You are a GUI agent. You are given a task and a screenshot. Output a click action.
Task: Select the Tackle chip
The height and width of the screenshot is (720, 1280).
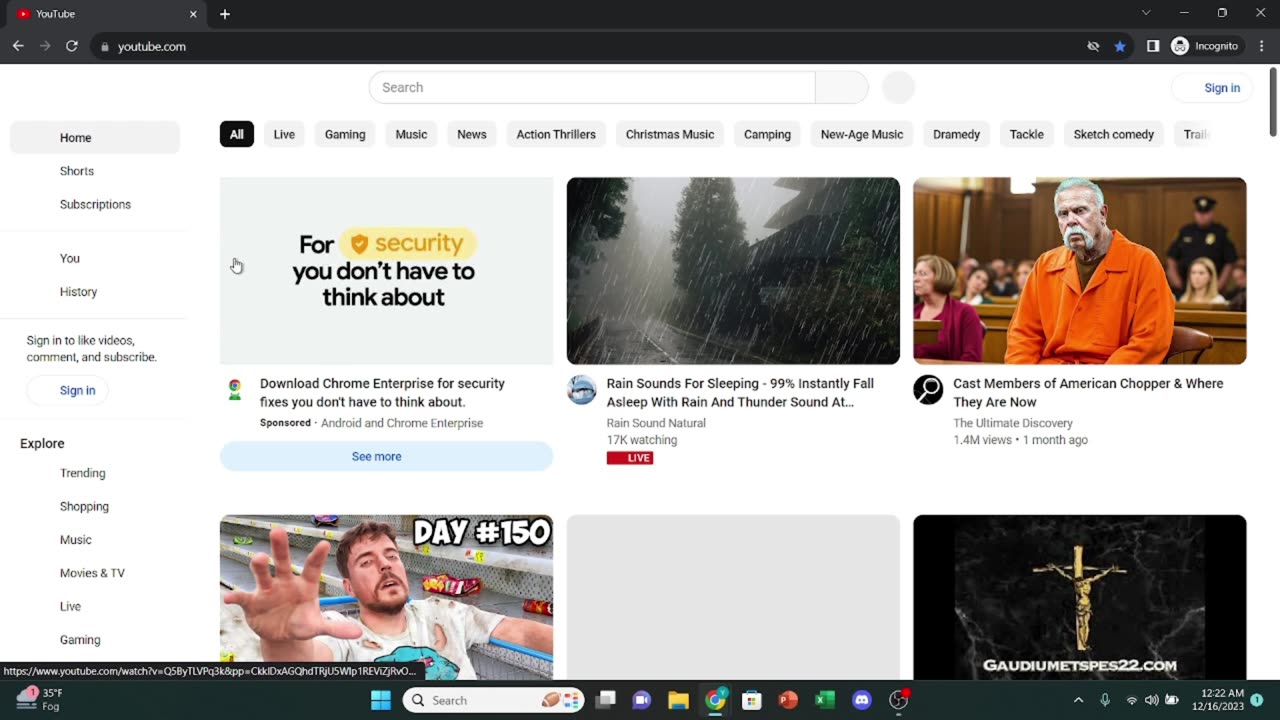pos(1026,134)
